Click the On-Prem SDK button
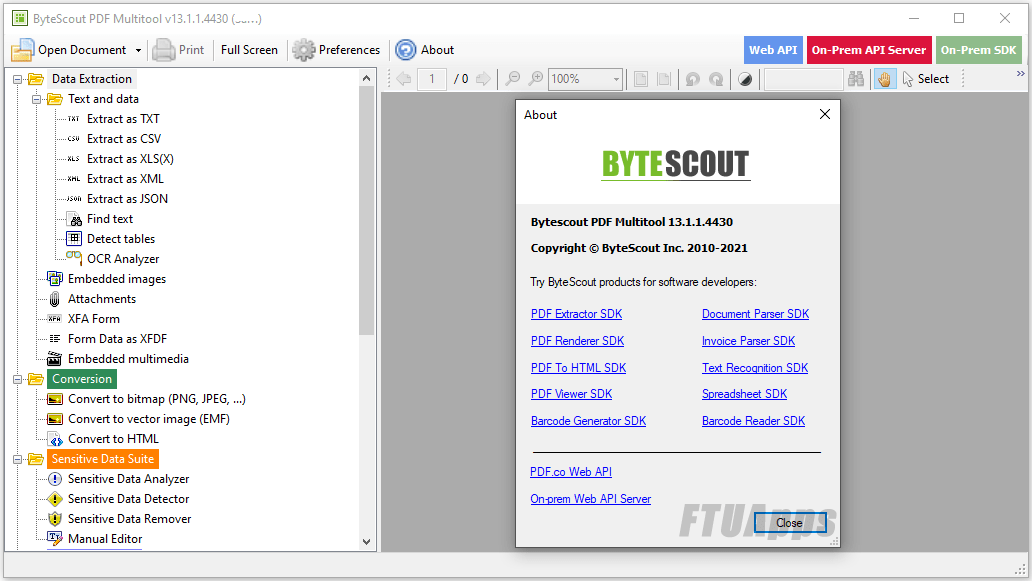The width and height of the screenshot is (1032, 581). click(x=979, y=50)
